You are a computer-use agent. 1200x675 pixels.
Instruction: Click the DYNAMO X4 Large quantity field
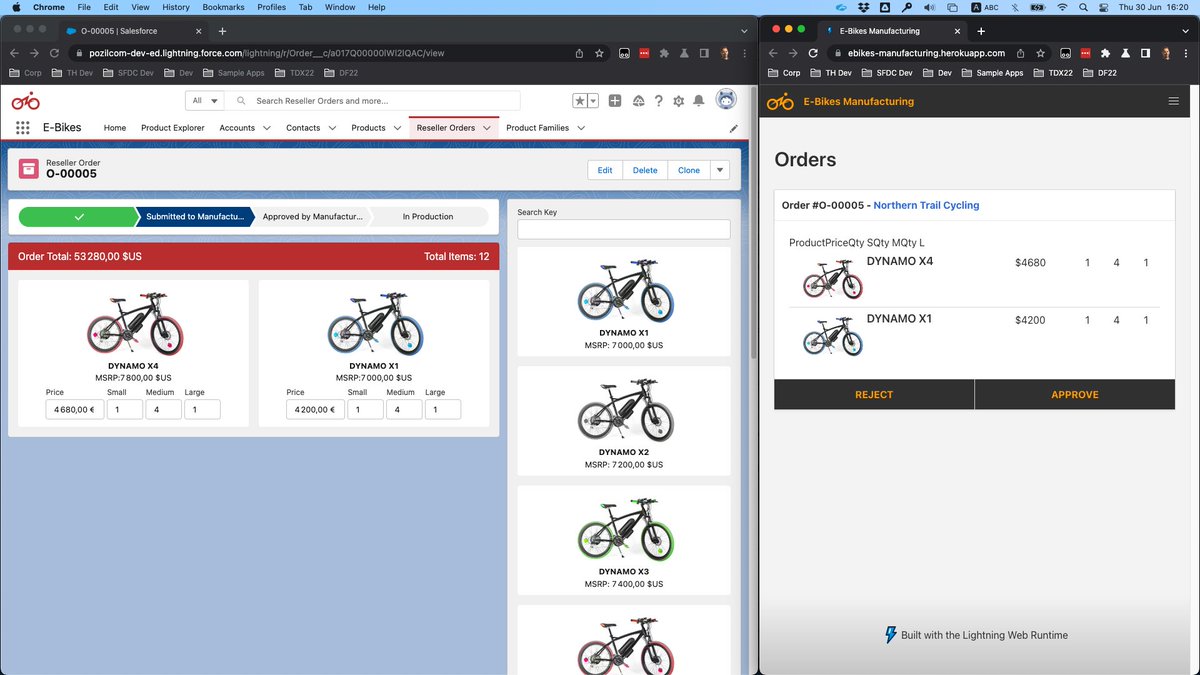tap(202, 409)
